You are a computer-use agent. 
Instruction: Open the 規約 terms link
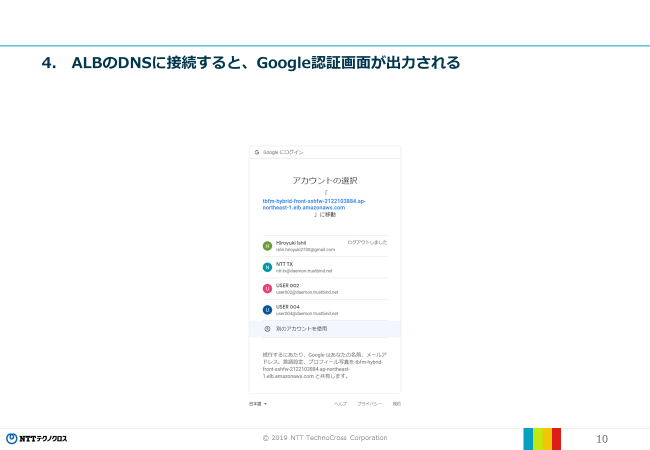point(397,404)
